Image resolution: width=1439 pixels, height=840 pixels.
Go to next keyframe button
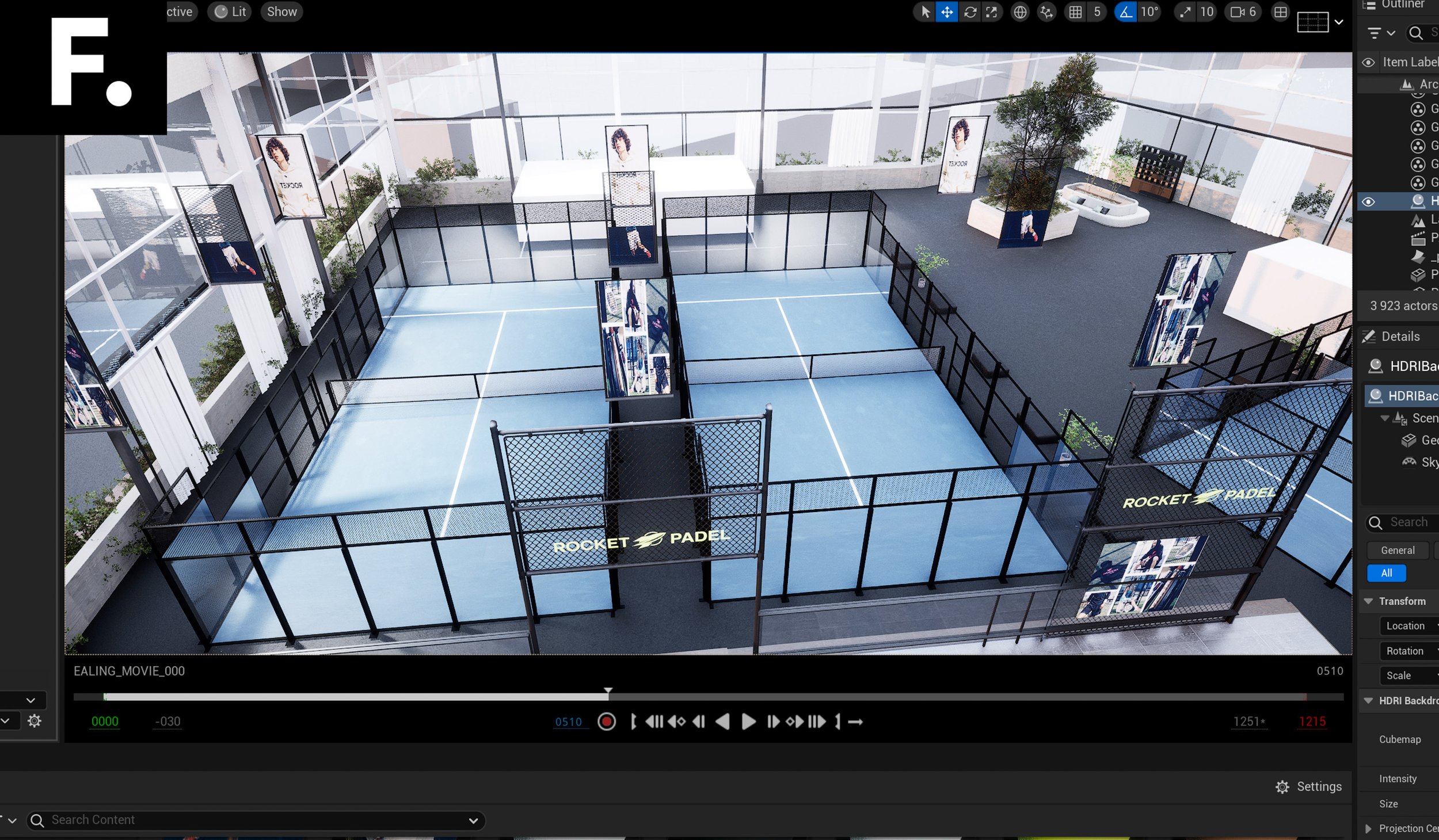[795, 721]
